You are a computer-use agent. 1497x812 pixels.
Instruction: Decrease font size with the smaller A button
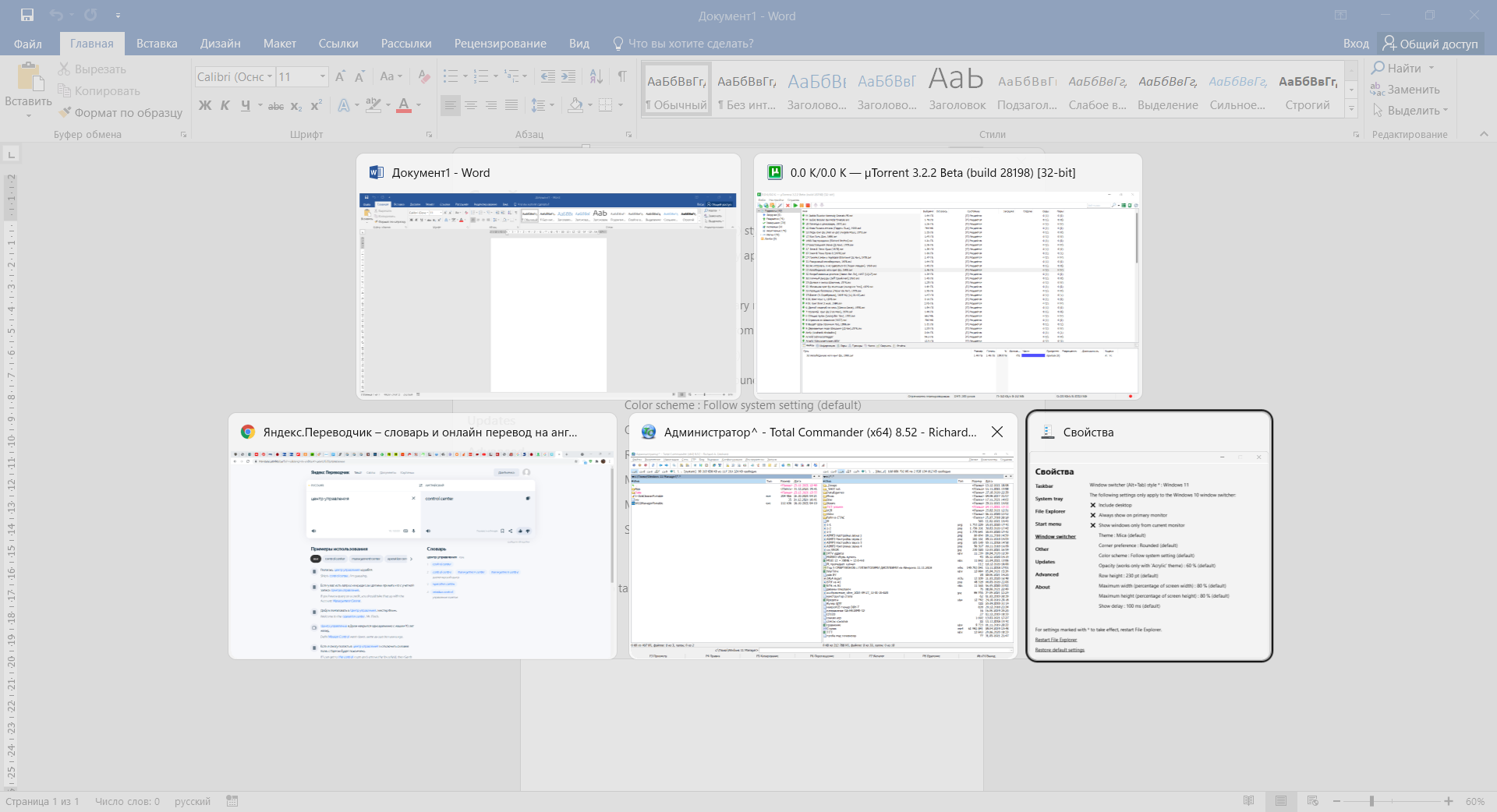[359, 76]
